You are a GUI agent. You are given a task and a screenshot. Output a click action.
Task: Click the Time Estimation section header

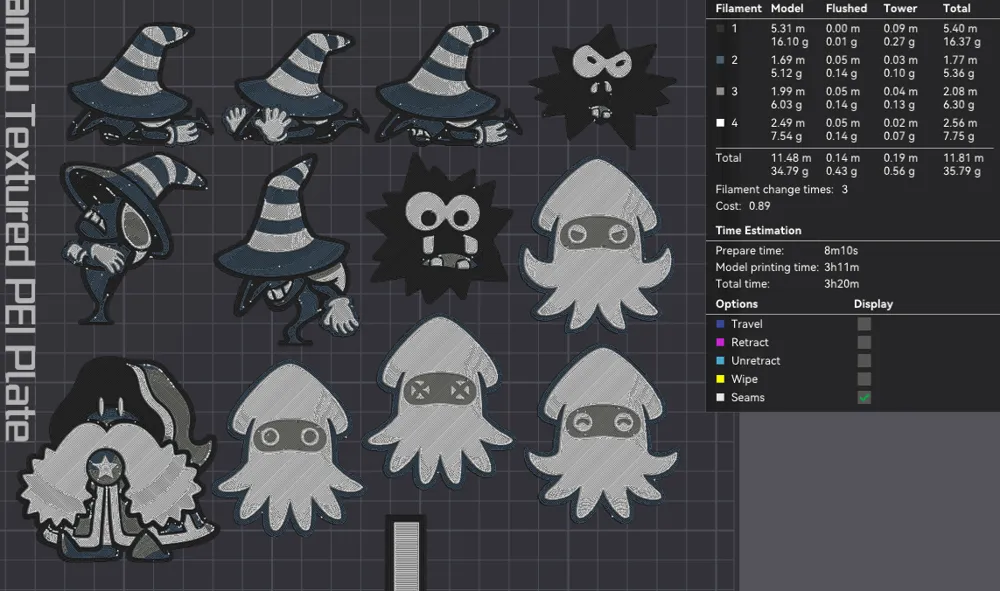coord(758,230)
